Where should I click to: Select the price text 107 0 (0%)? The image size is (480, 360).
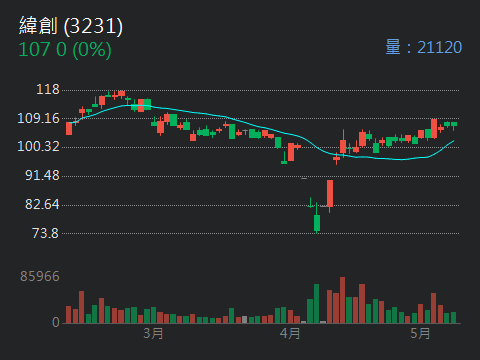(65, 50)
